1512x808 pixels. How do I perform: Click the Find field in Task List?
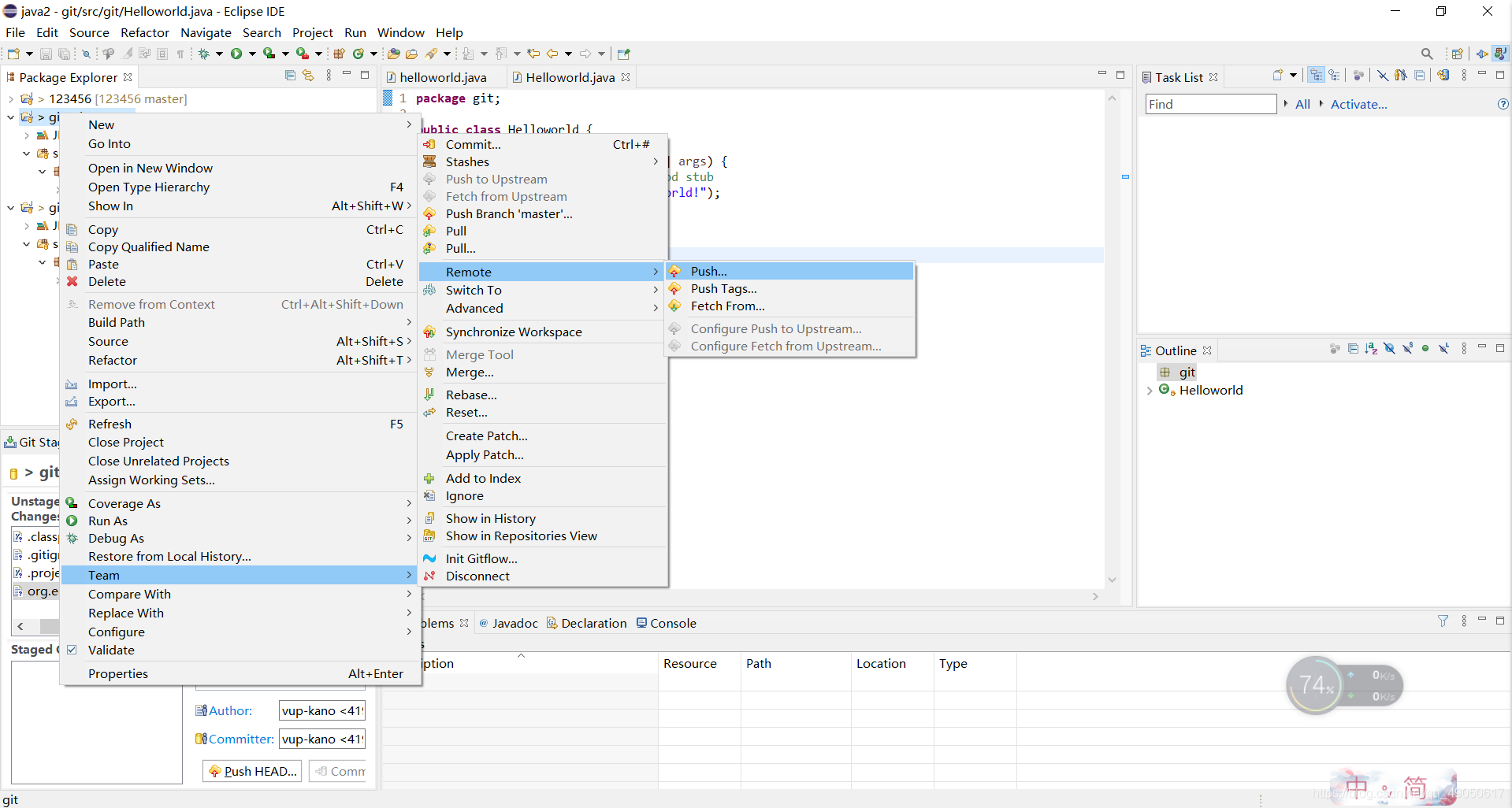click(x=1210, y=104)
